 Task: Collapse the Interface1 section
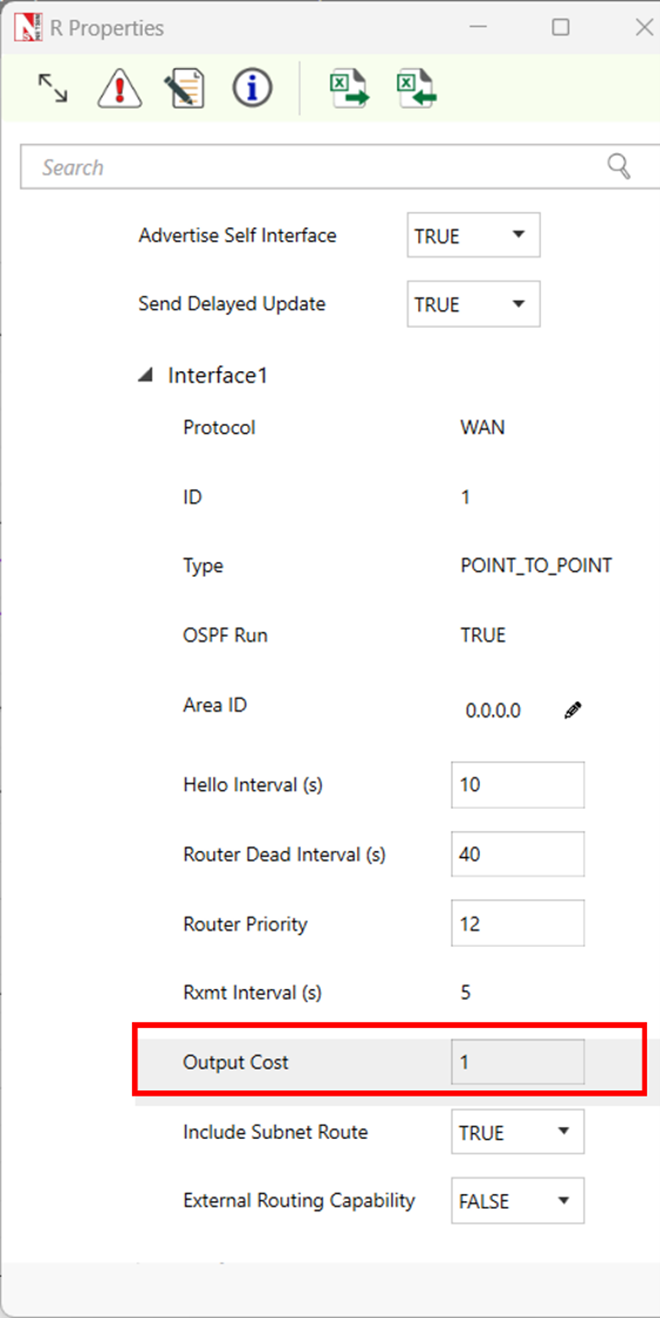coord(146,376)
